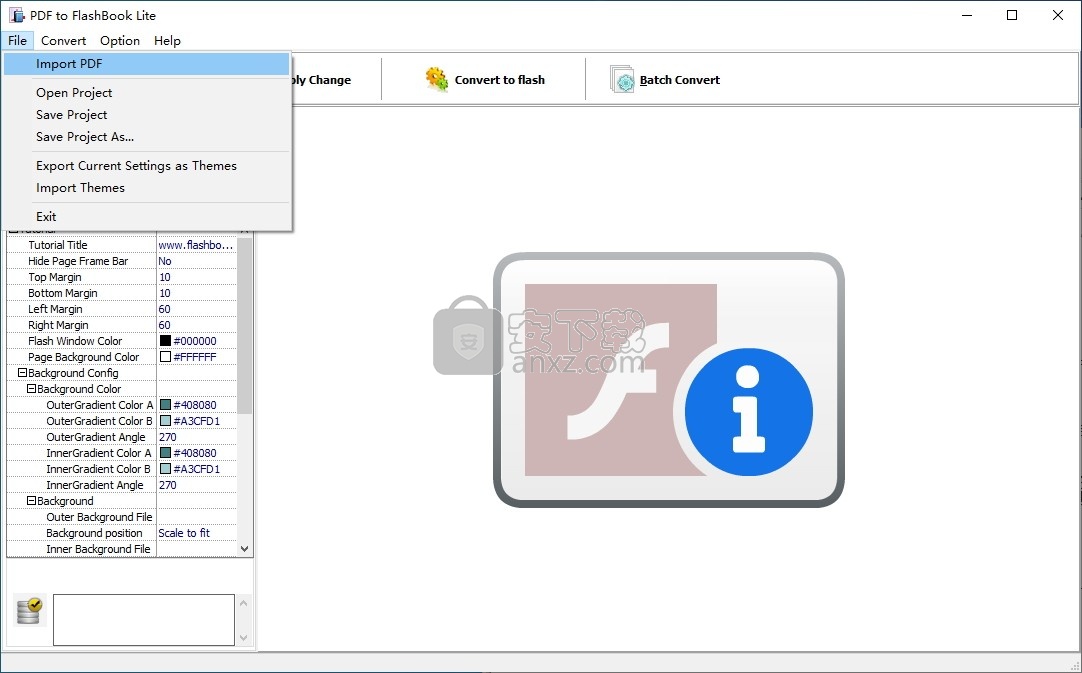Screen dimensions: 1082x673
Task: Choose Import PDF from File menu
Action: [x=146, y=64]
